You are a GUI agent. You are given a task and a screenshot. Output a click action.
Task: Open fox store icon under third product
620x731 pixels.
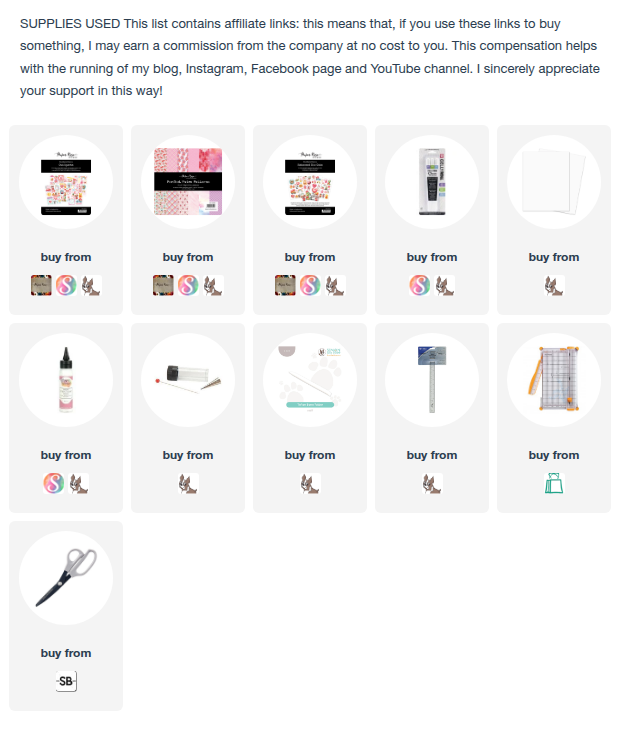coord(335,285)
